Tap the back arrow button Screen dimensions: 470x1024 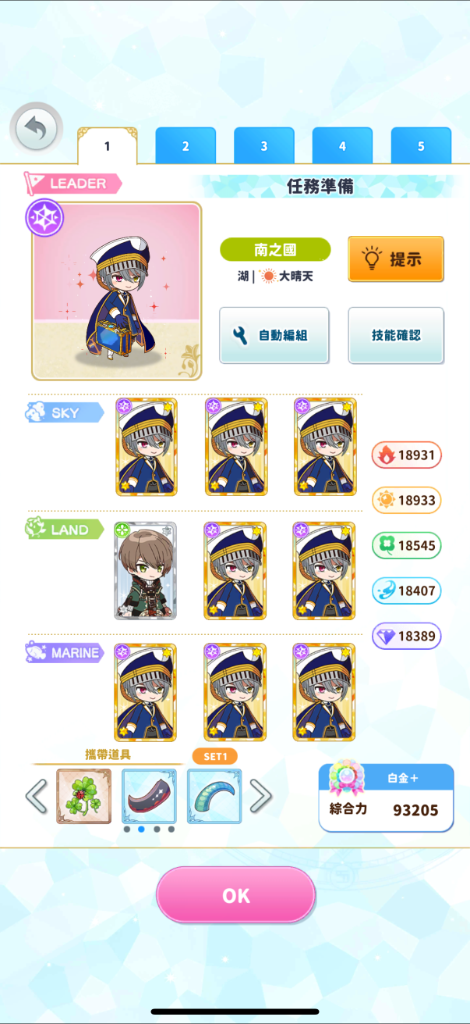[x=36, y=128]
